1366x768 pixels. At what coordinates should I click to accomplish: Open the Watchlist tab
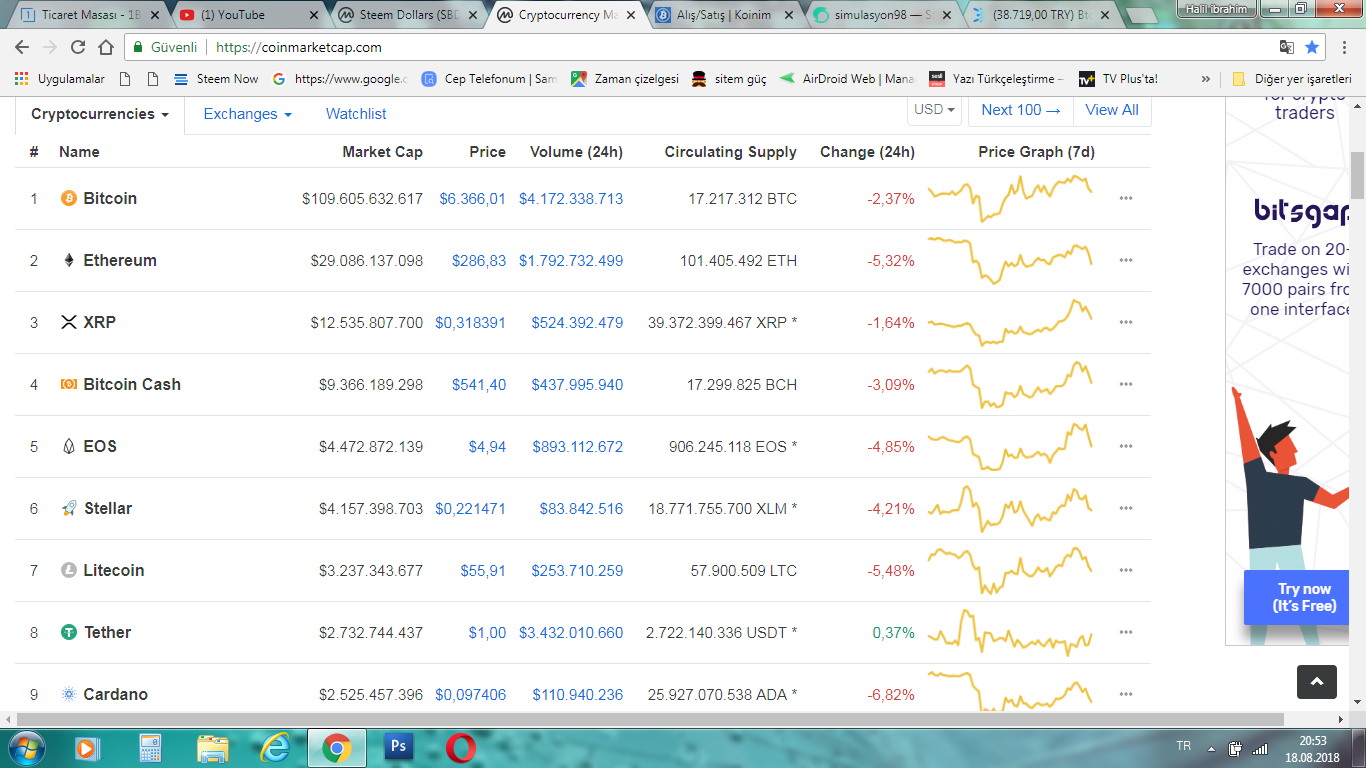click(356, 114)
